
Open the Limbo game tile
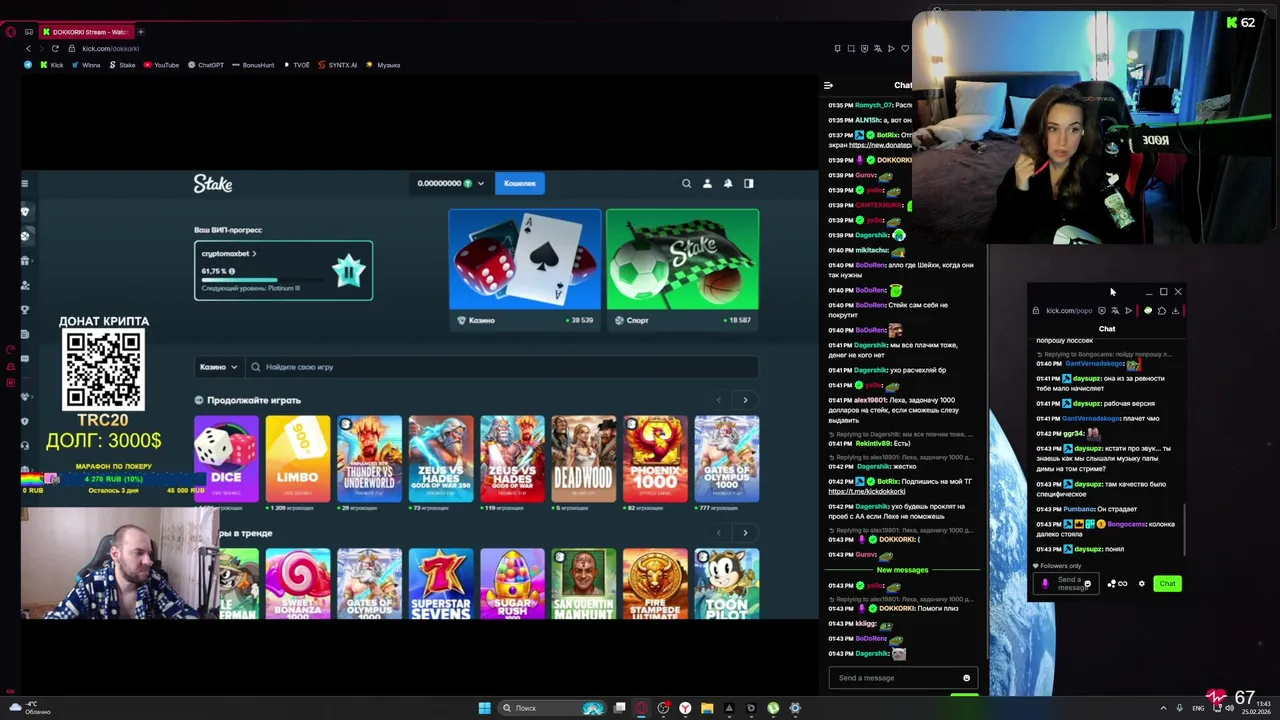(298, 458)
